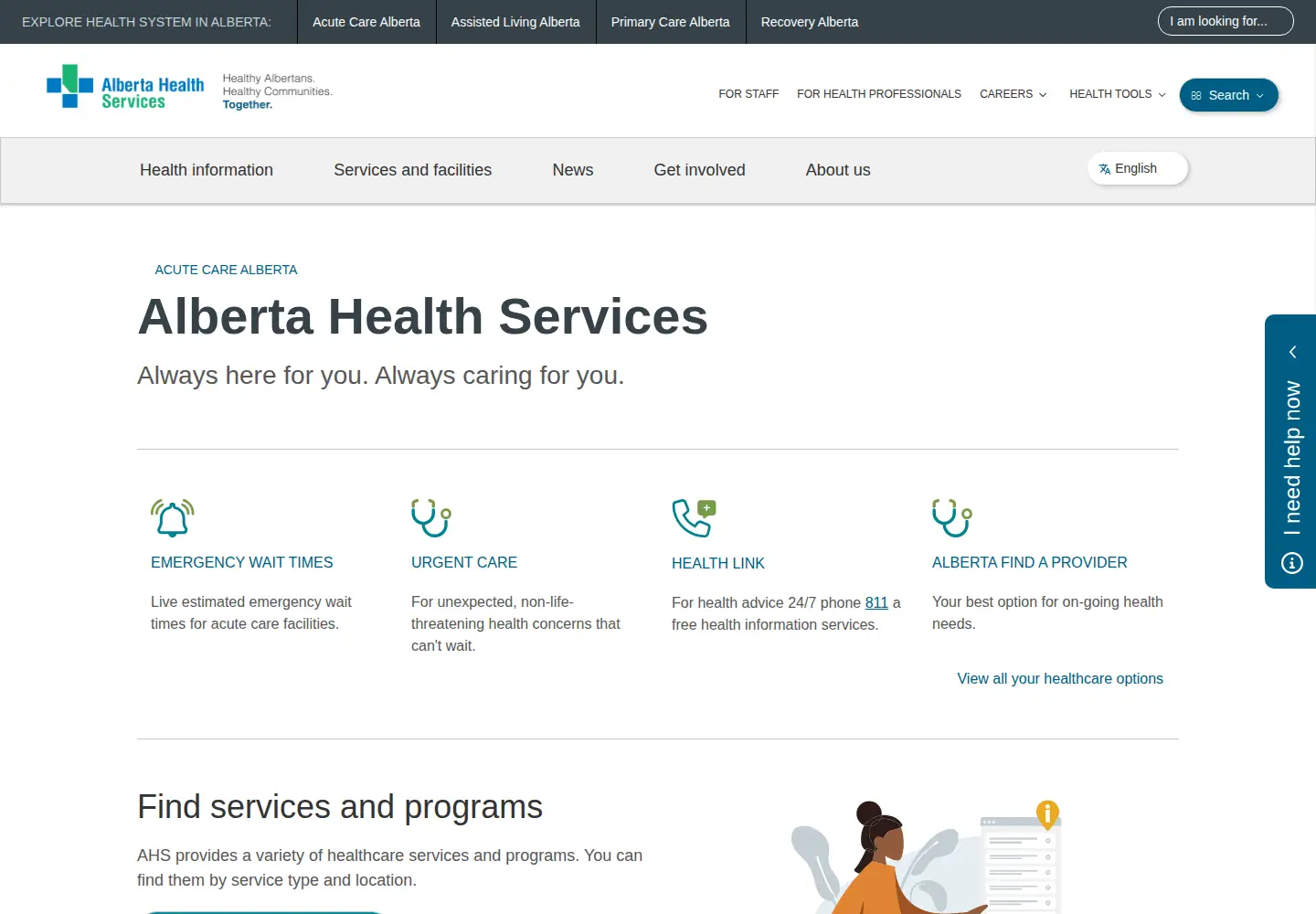The image size is (1316, 914).
Task: Open Emergency Wait Times link
Action: coord(242,563)
